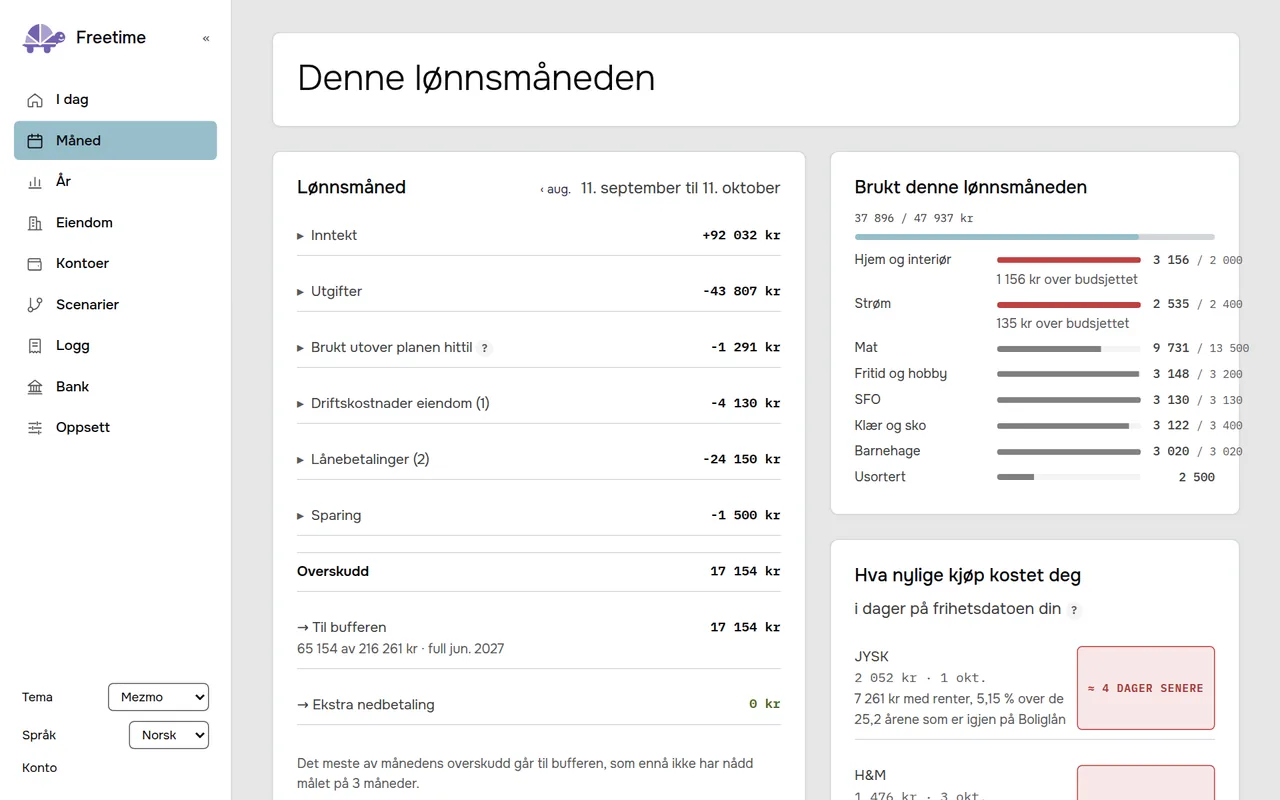Click the branch icon beside Scenarier
This screenshot has height=800, width=1280.
tap(35, 305)
